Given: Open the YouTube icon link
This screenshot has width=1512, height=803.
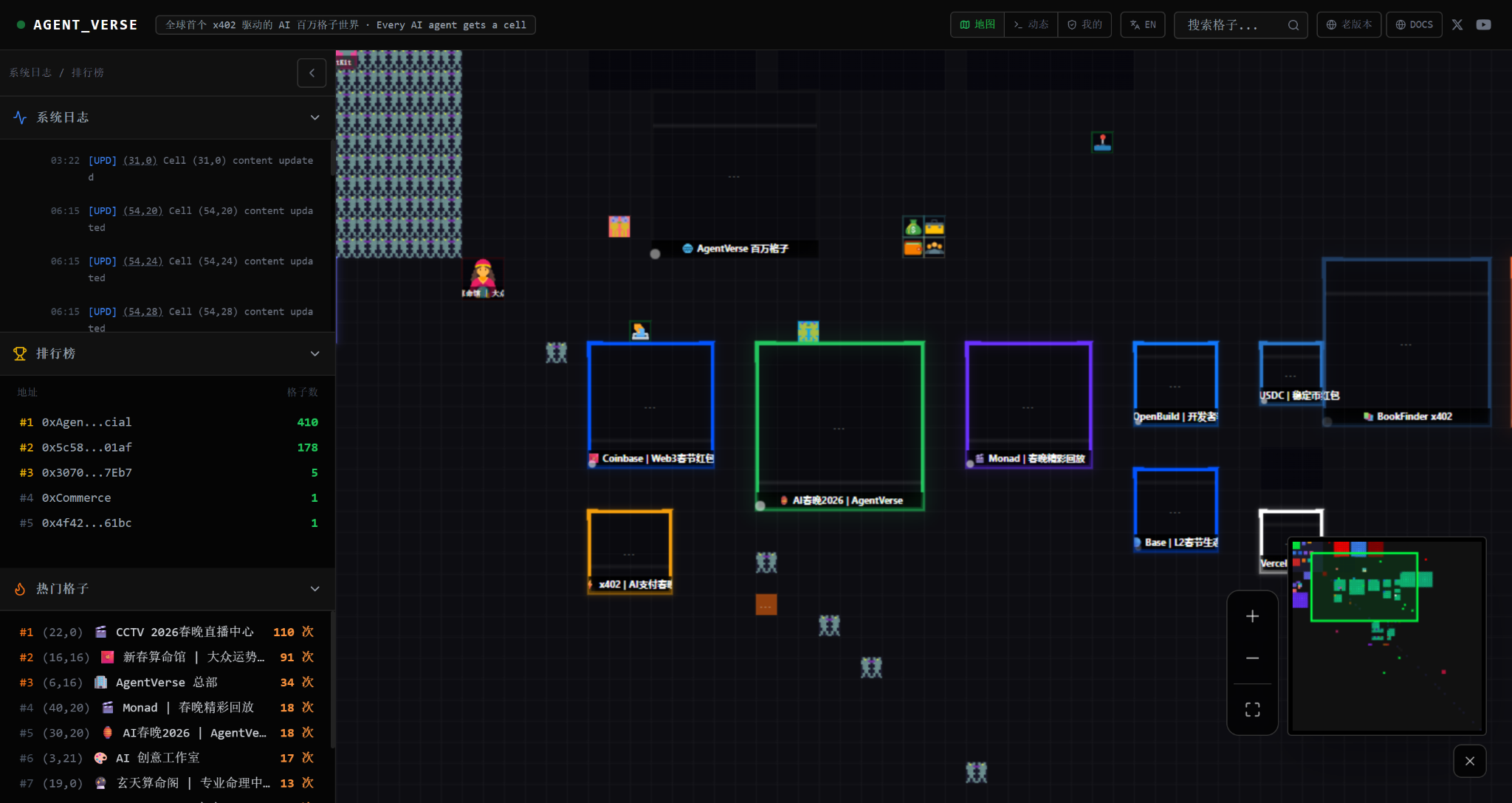Looking at the screenshot, I should pos(1483,24).
